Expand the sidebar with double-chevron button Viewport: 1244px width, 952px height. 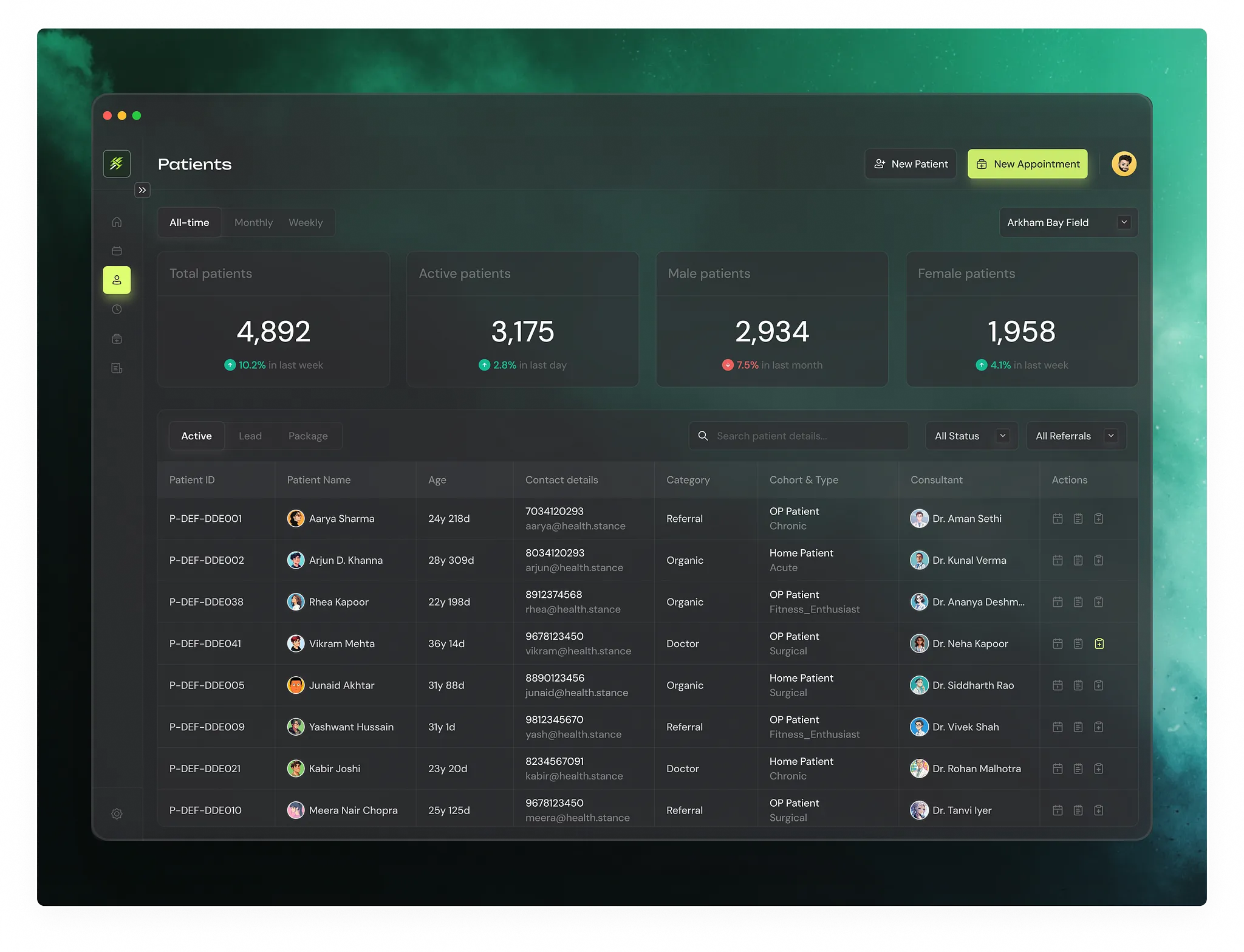[142, 190]
